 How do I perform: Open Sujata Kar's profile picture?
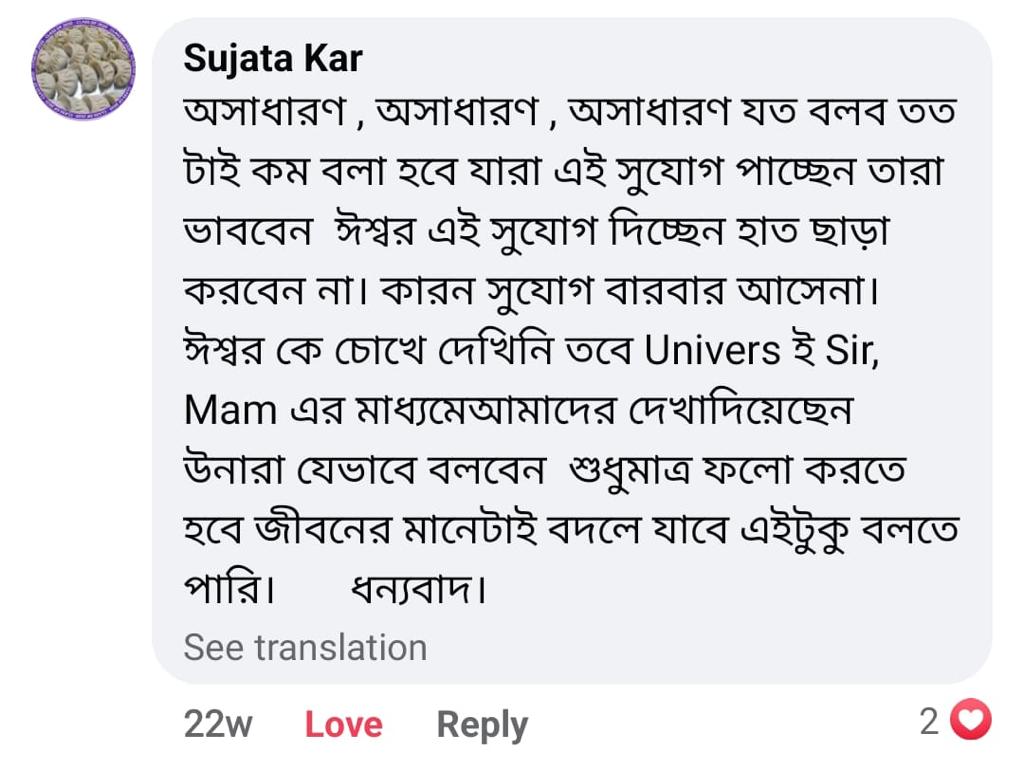[x=83, y=69]
